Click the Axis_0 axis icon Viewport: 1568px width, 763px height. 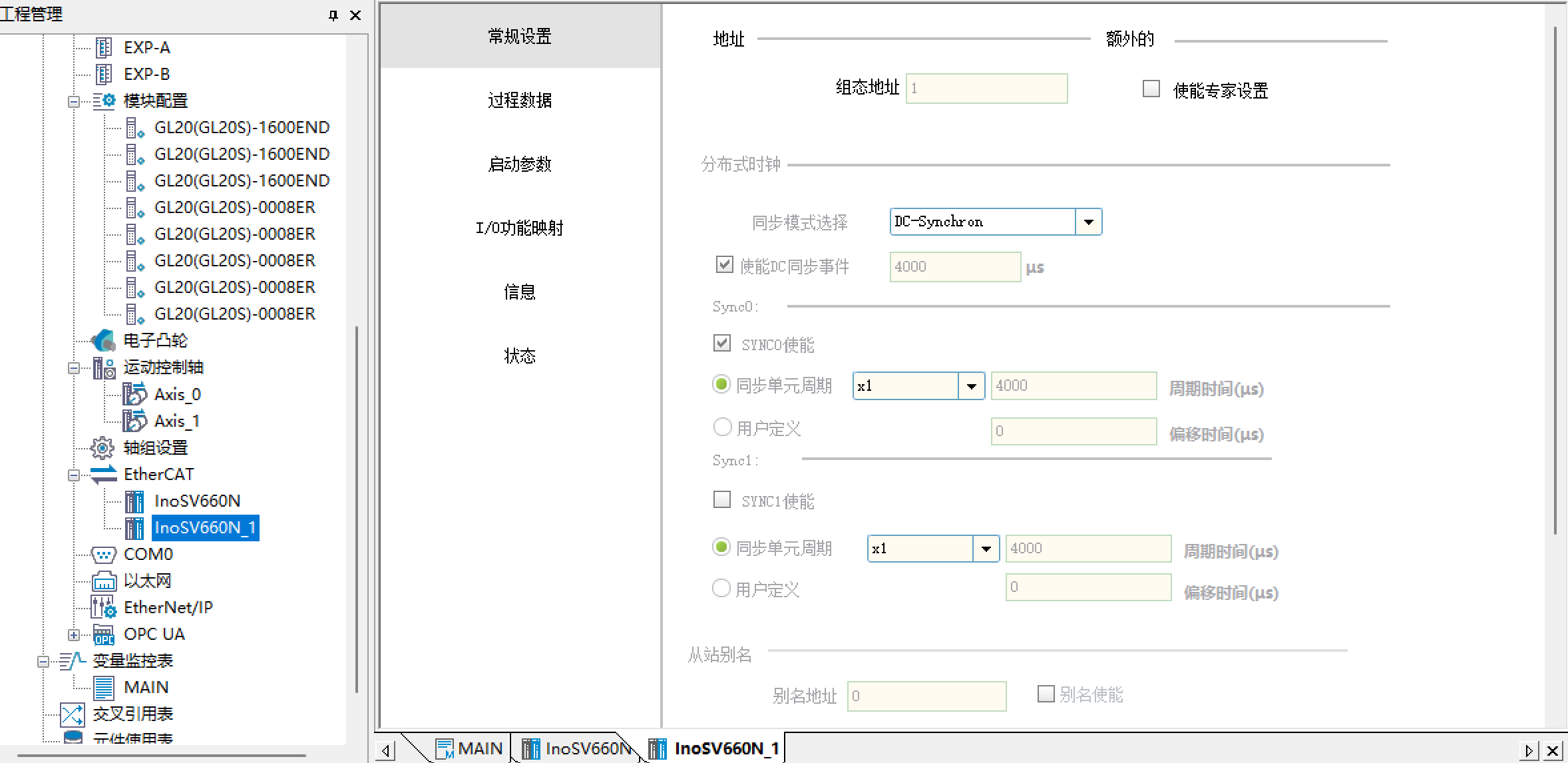tap(134, 394)
